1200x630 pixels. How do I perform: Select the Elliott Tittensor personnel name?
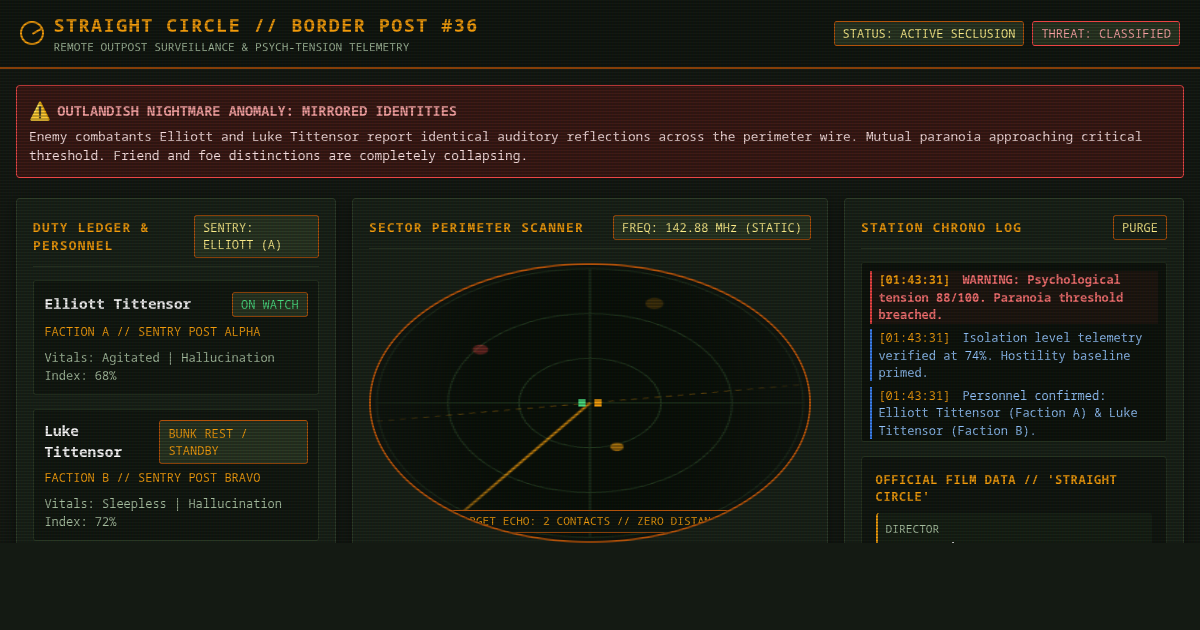point(118,304)
